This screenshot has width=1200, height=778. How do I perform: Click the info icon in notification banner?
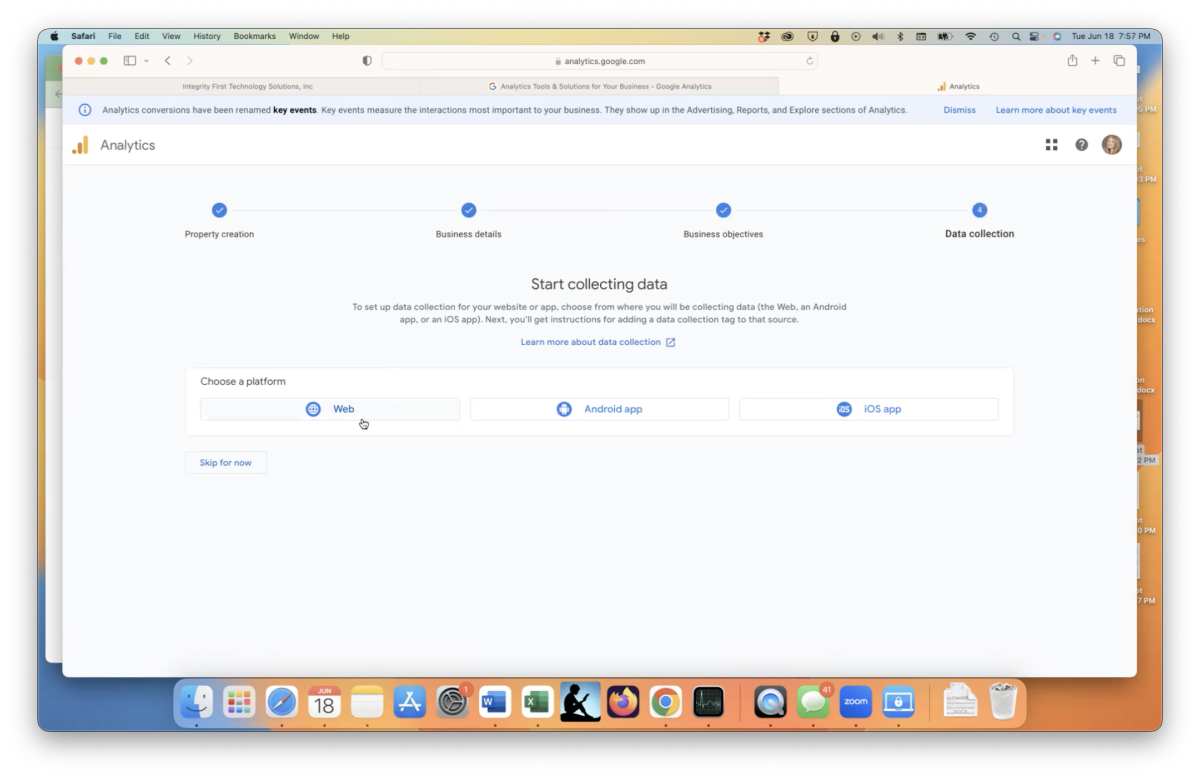(x=85, y=110)
